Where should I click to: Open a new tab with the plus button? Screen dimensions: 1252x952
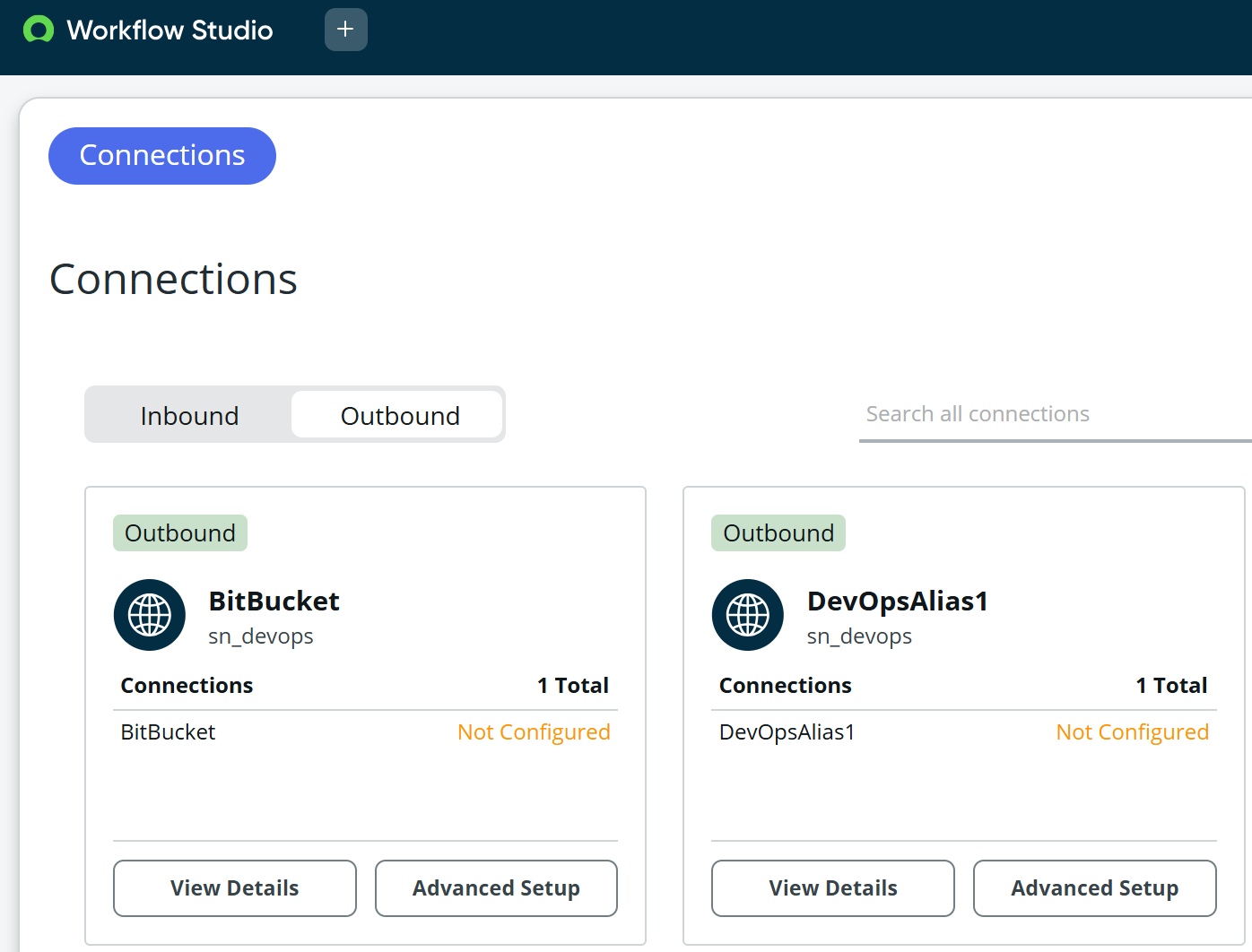pyautogui.click(x=345, y=30)
